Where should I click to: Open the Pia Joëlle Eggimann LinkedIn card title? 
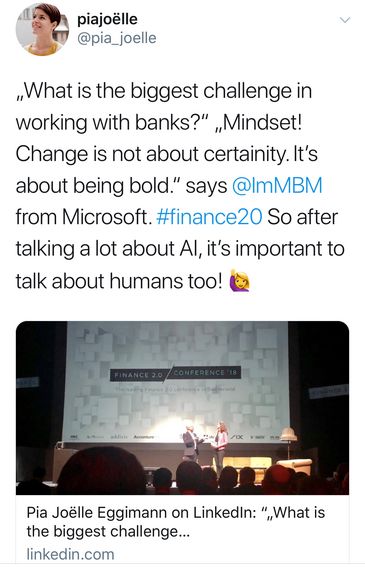[175, 522]
